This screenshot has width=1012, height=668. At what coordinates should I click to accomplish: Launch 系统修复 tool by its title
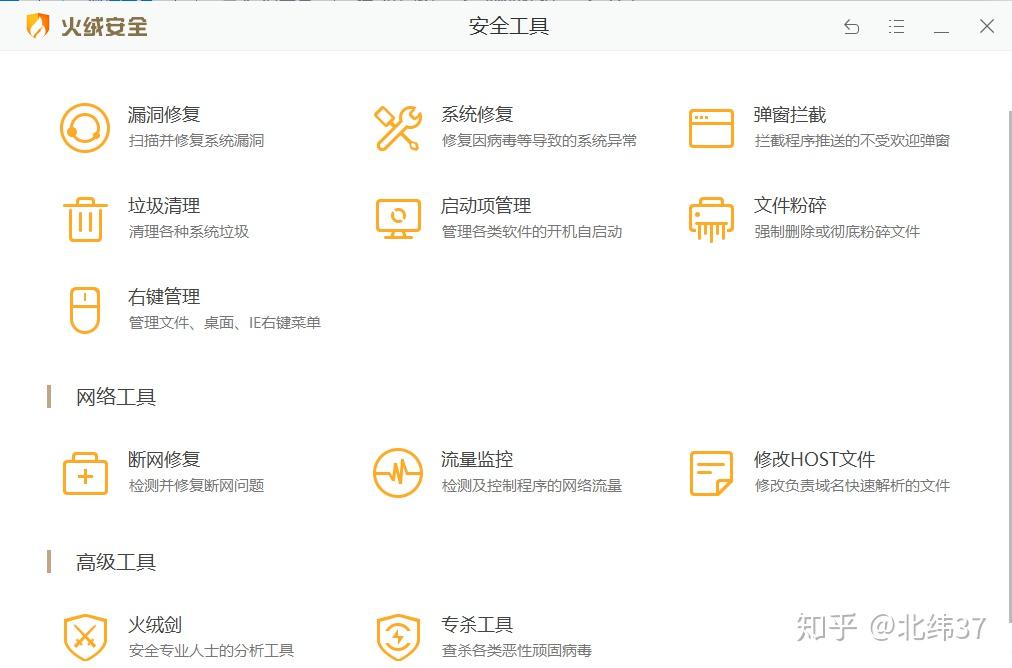pos(477,115)
